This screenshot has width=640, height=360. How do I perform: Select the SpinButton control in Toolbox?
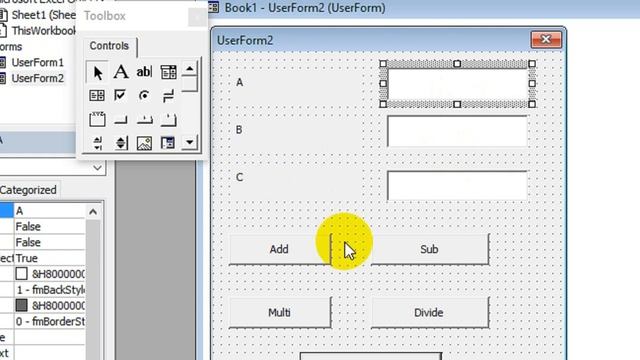pyautogui.click(x=121, y=143)
